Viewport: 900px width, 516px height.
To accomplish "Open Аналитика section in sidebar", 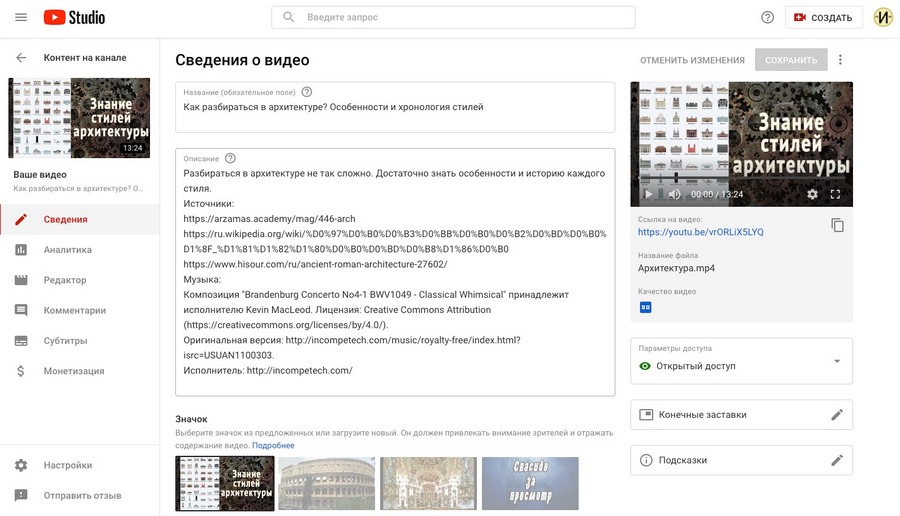I will tap(67, 250).
